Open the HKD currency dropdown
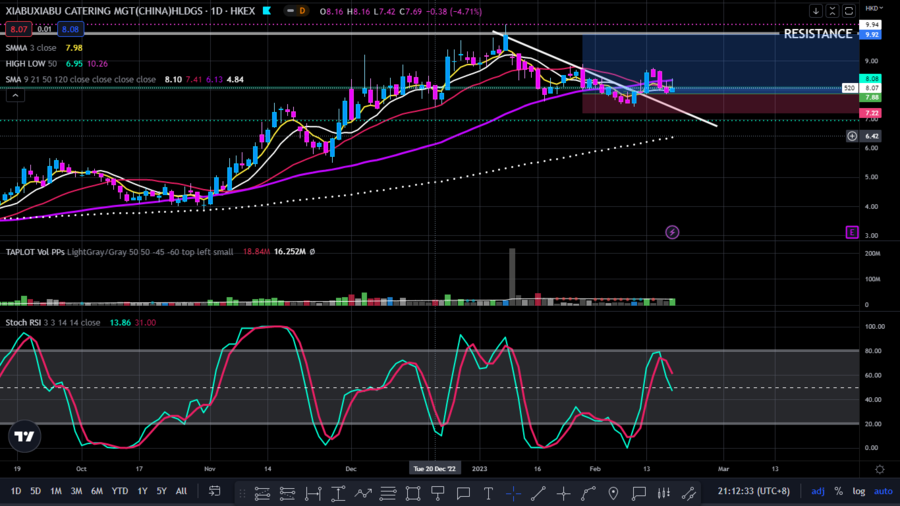The height and width of the screenshot is (506, 900). (872, 9)
